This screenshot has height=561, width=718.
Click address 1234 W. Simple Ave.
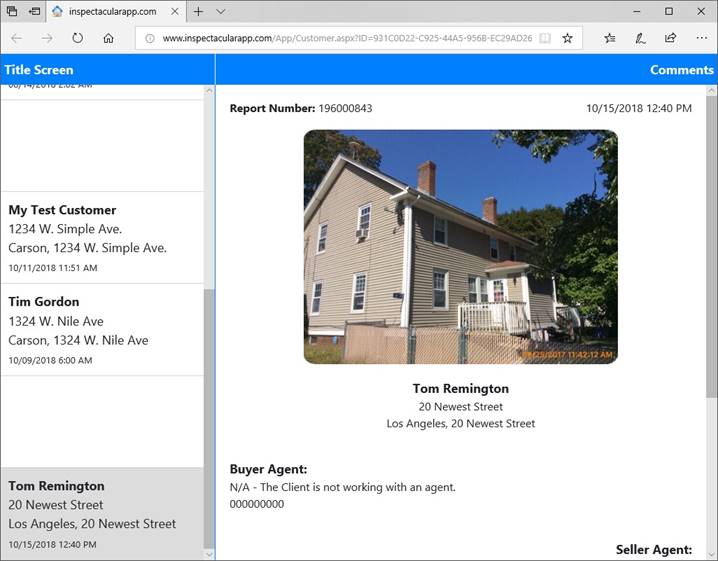(x=65, y=229)
